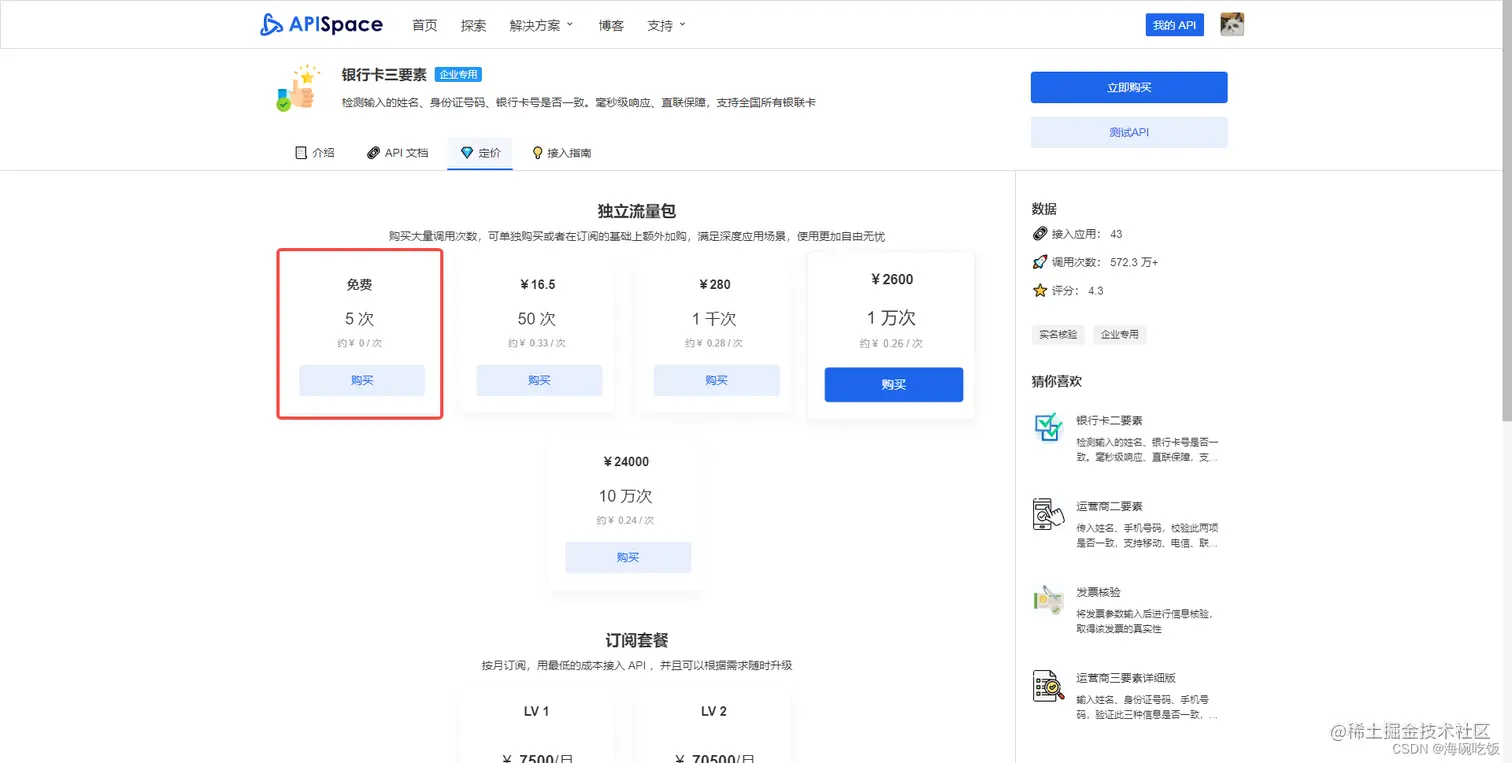Image resolution: width=1512 pixels, height=763 pixels.
Task: Click the plug icon beside 接入应用
Action: click(x=1040, y=234)
